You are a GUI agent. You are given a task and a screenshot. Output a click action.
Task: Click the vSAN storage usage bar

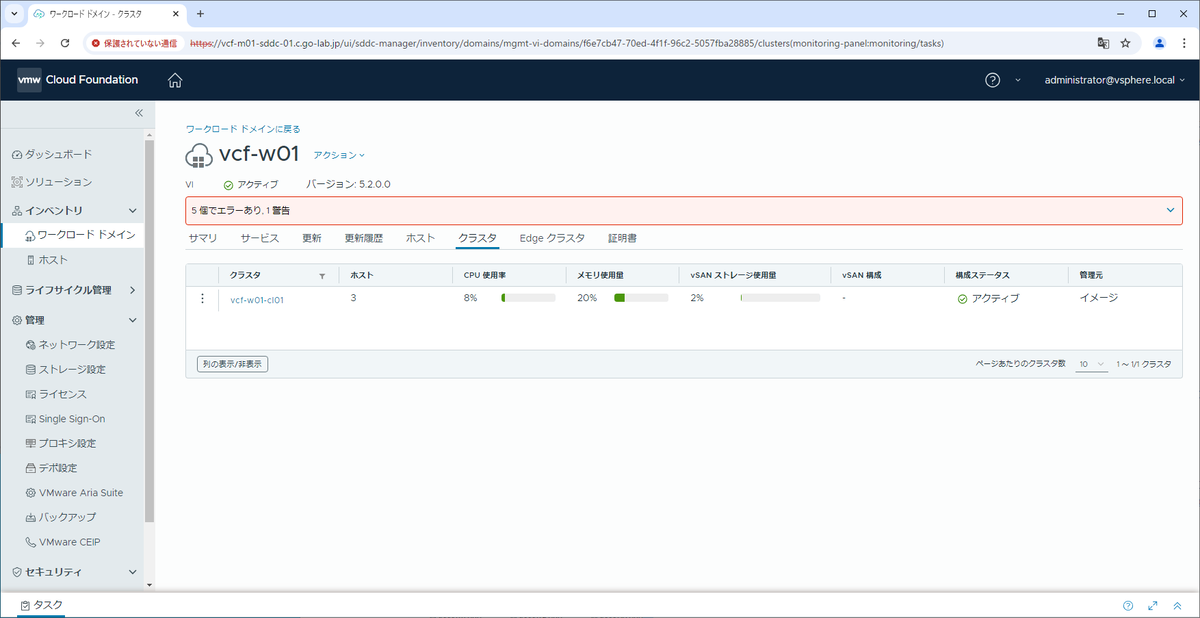780,298
